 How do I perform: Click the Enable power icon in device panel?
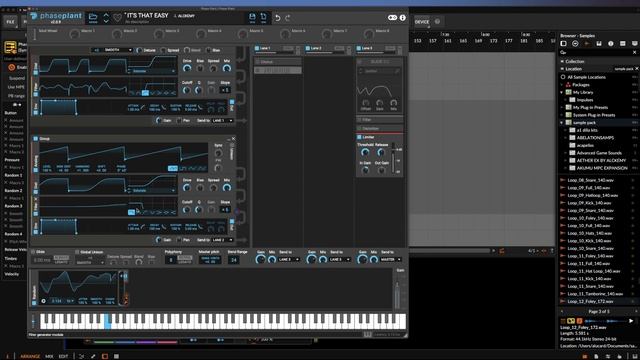point(11,67)
